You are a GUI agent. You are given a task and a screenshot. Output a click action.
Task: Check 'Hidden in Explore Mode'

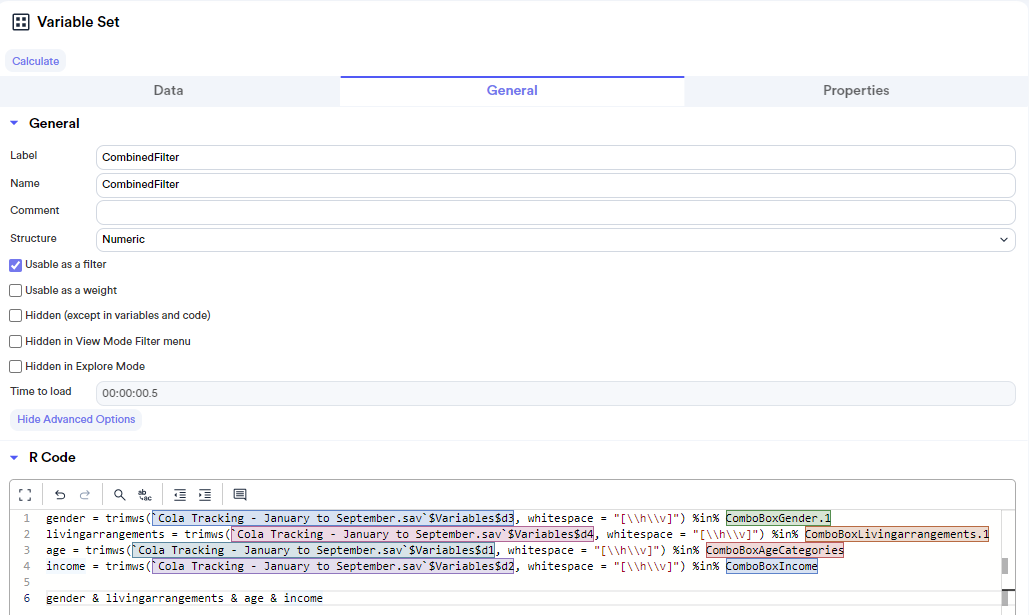(x=14, y=366)
